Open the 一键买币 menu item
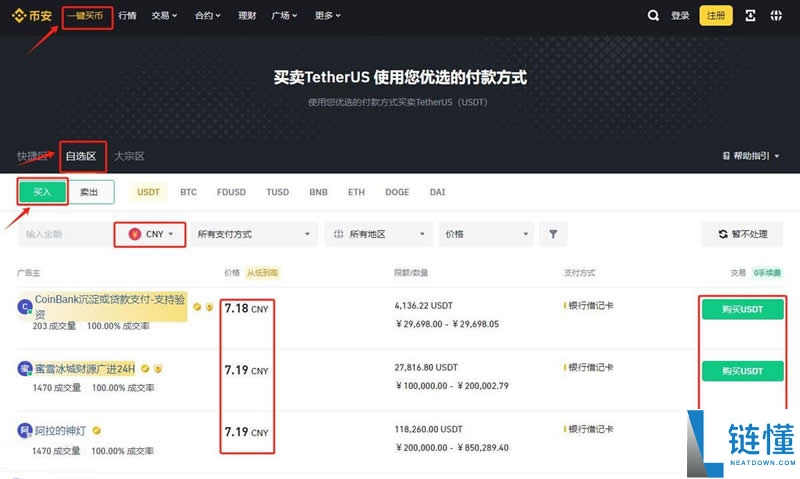 (85, 16)
